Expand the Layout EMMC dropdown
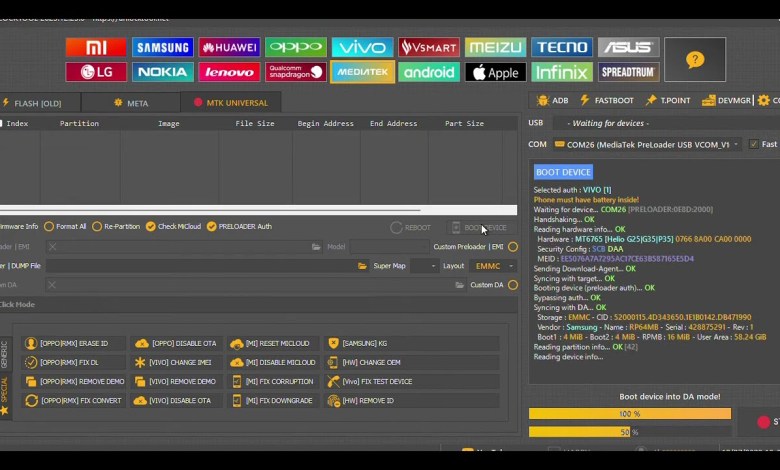Screen dimensions: 780x470 pos(494,266)
